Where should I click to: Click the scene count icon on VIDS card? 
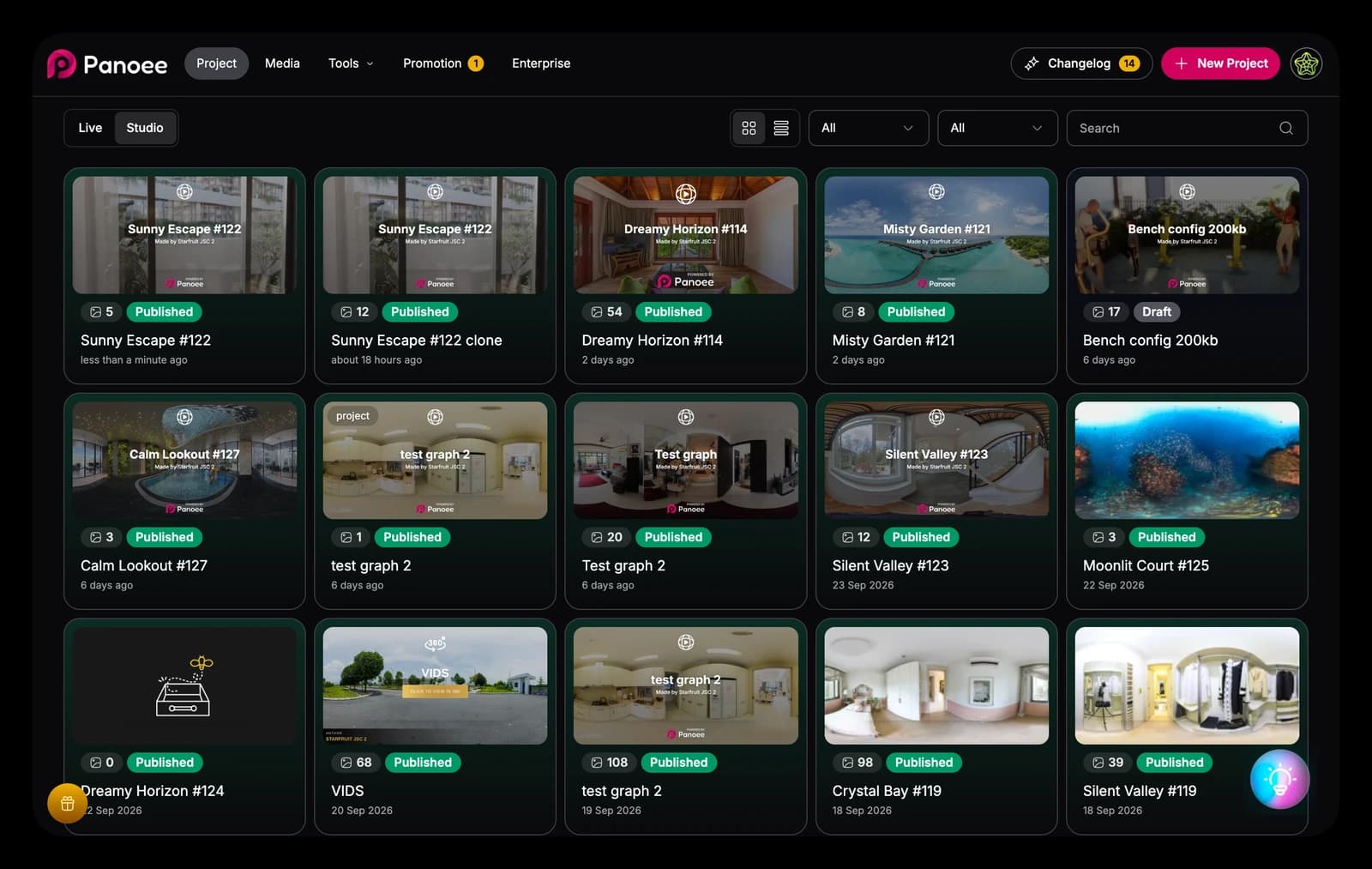[x=346, y=763]
